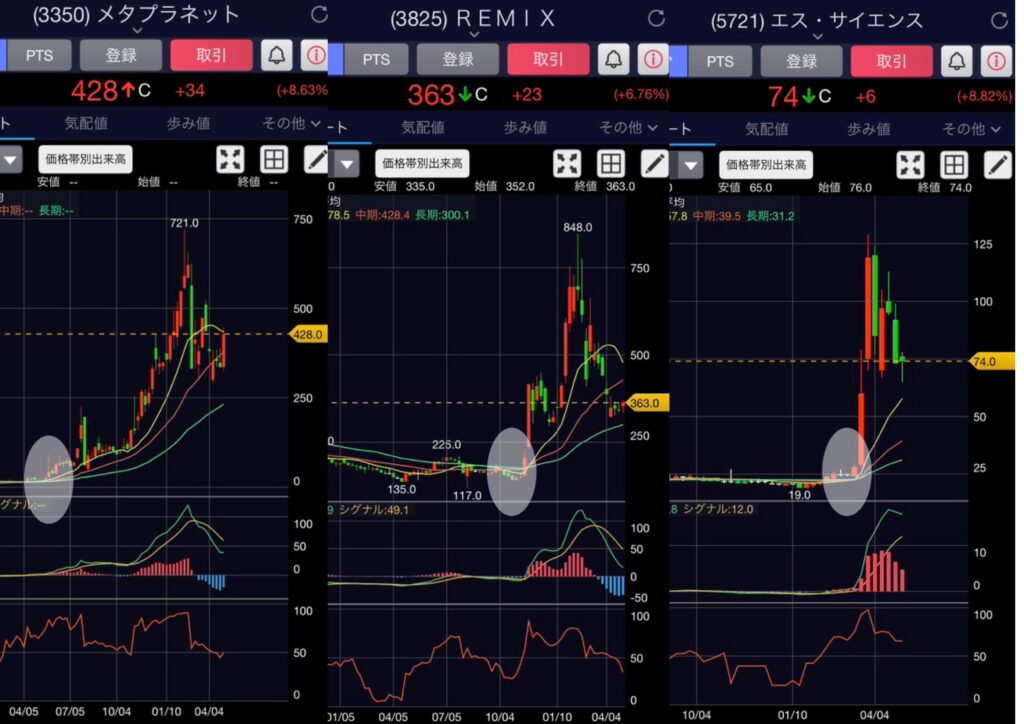Toggle 価格帯別出来高 in REMIX chart

coord(422,163)
